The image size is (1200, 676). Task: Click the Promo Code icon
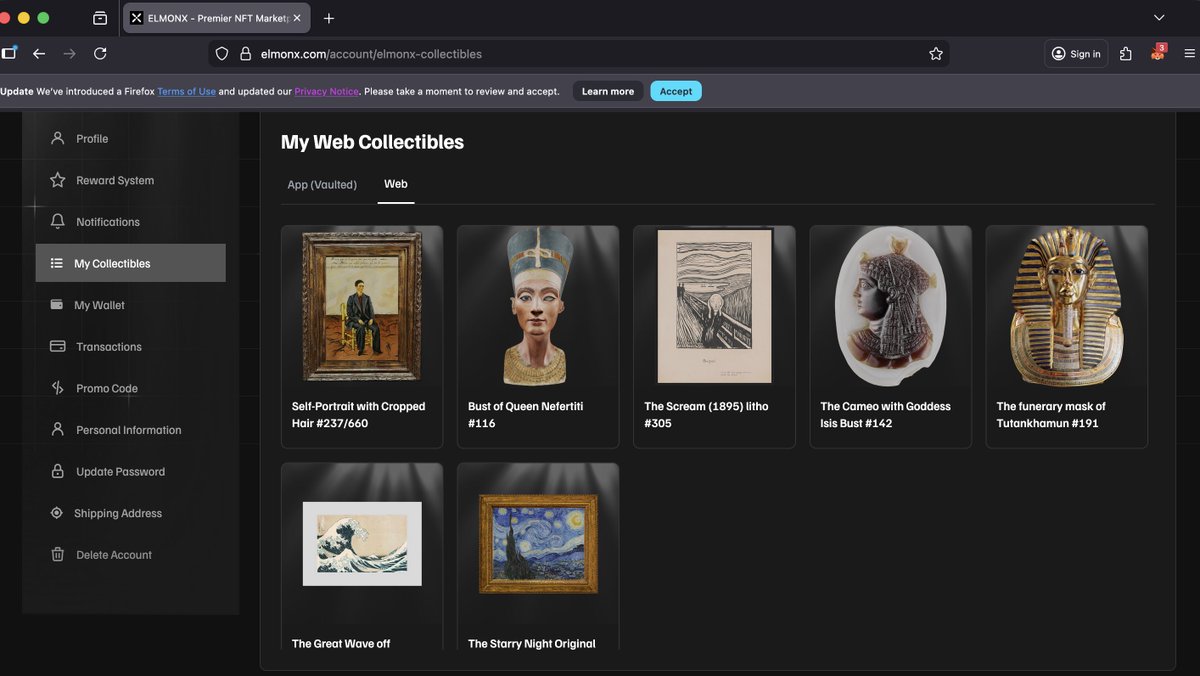[x=57, y=388]
